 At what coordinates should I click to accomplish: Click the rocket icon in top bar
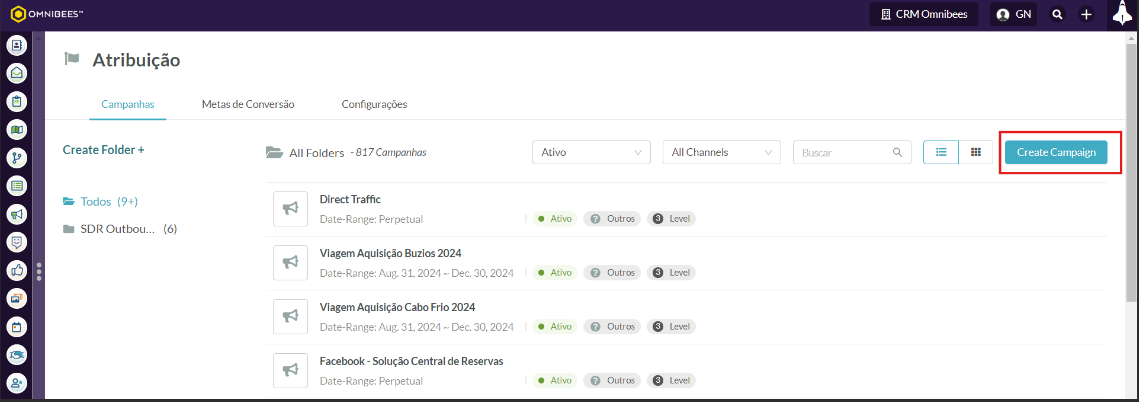1122,14
